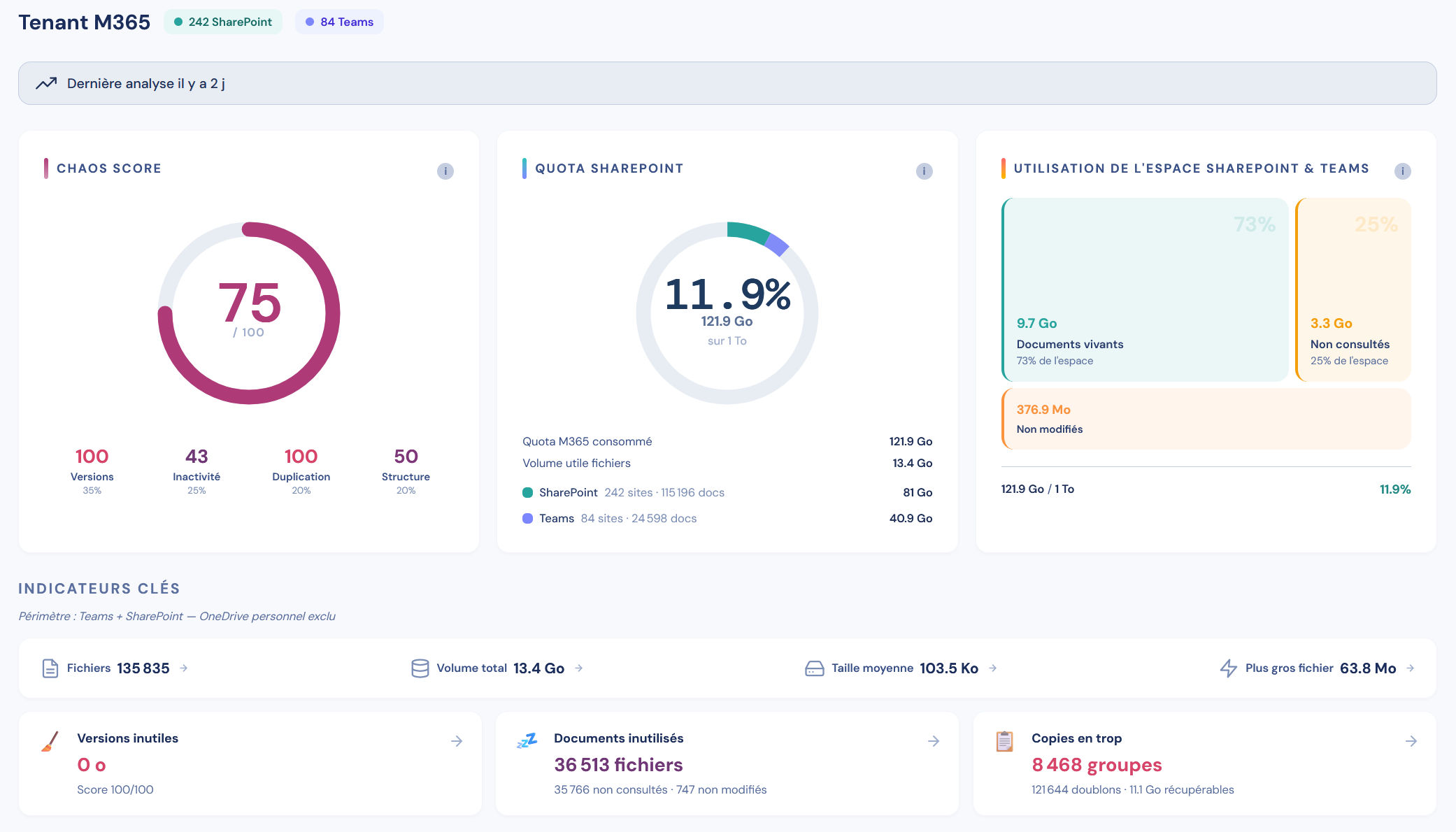Screen dimensions: 1456x832
Task: Click the Non consultés 3.3 Go block
Action: pyautogui.click(x=1353, y=289)
